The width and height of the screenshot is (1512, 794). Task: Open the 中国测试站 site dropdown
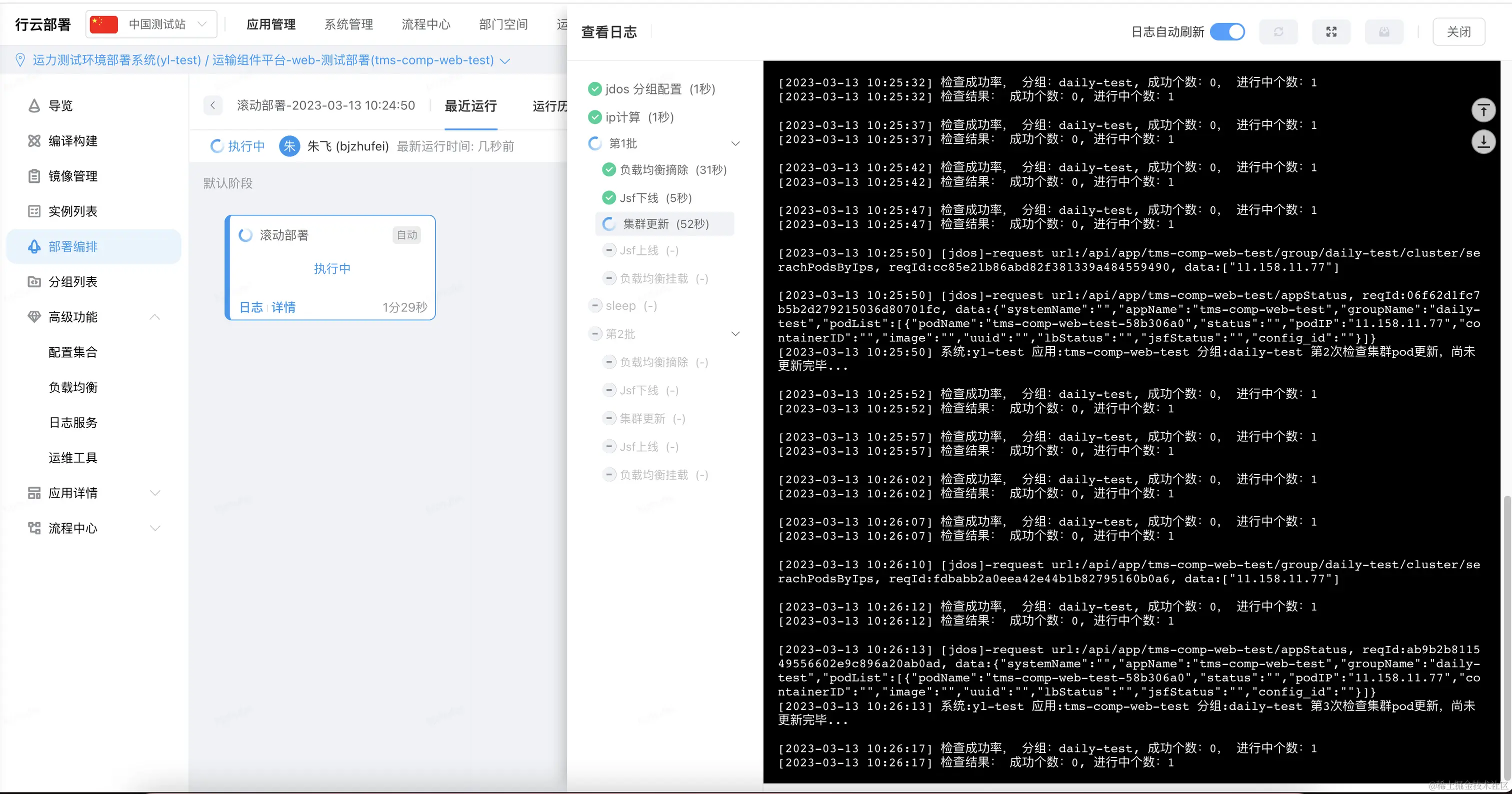pyautogui.click(x=151, y=24)
